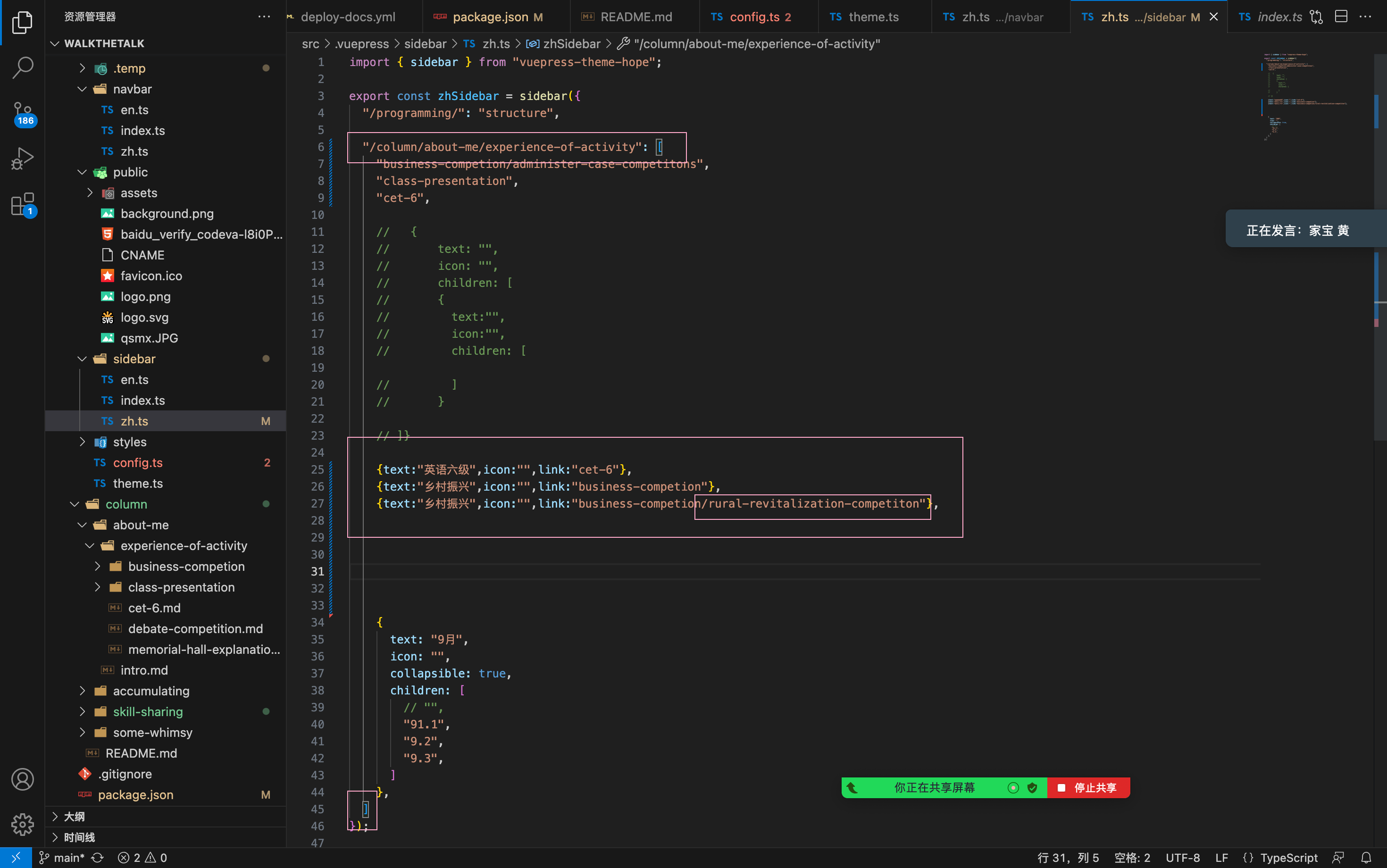Click the 空格: 2 indentation setting
This screenshot has height=868, width=1387.
(1132, 858)
